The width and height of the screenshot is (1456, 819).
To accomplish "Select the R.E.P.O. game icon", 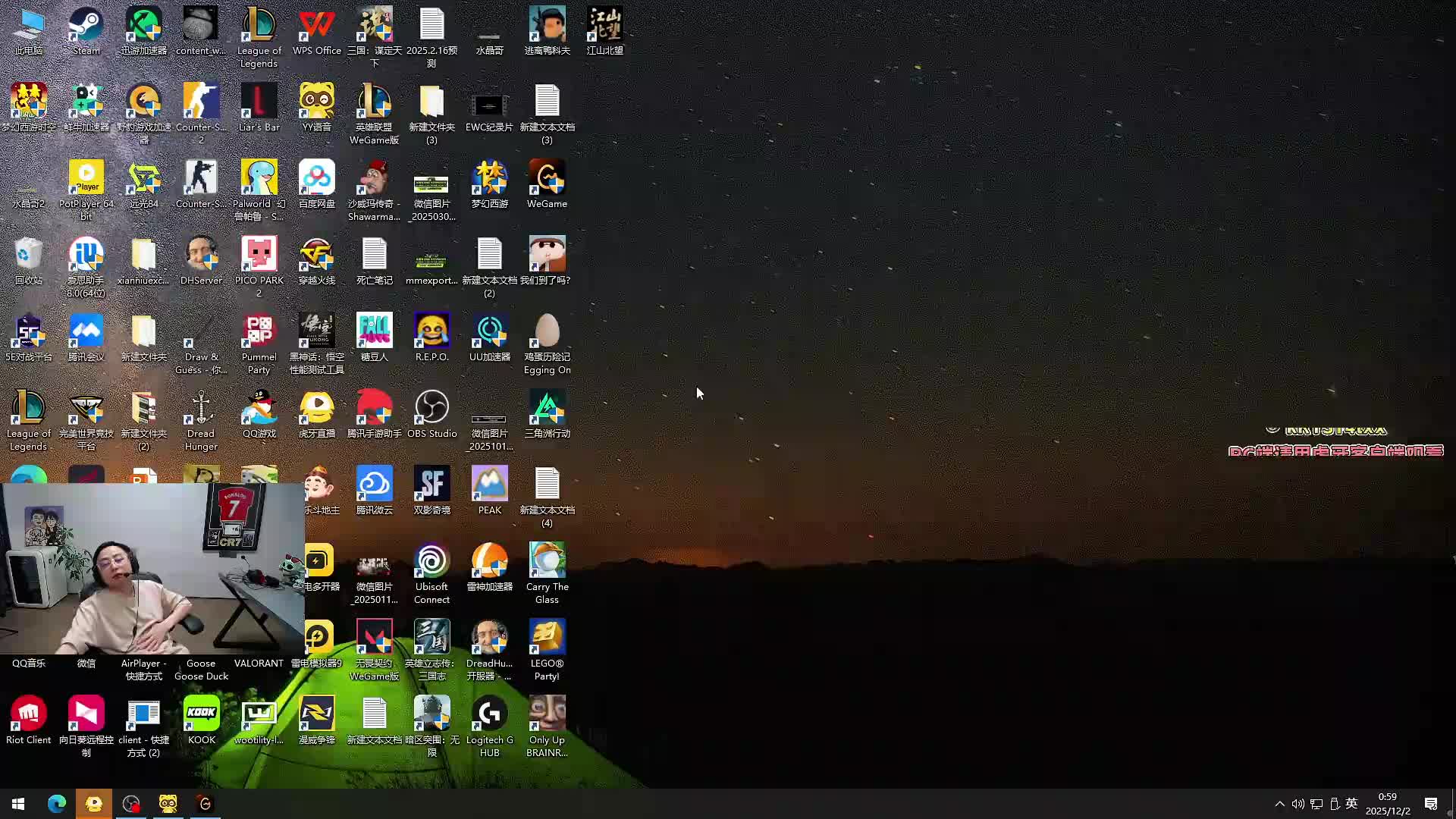I will tap(431, 333).
